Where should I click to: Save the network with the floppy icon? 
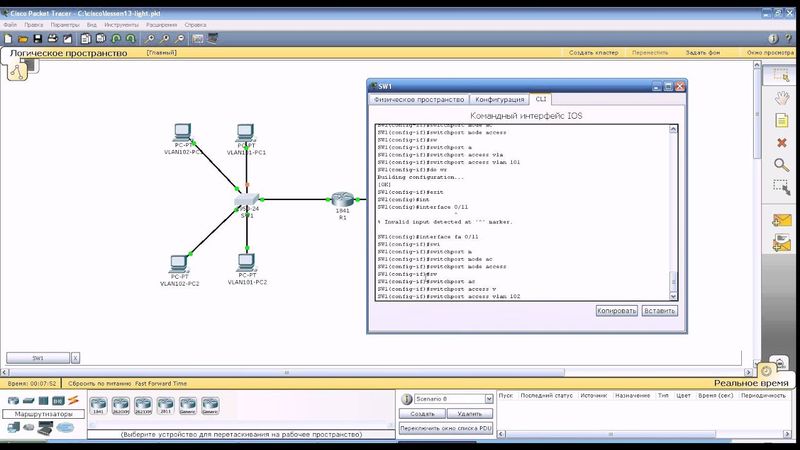[x=38, y=38]
